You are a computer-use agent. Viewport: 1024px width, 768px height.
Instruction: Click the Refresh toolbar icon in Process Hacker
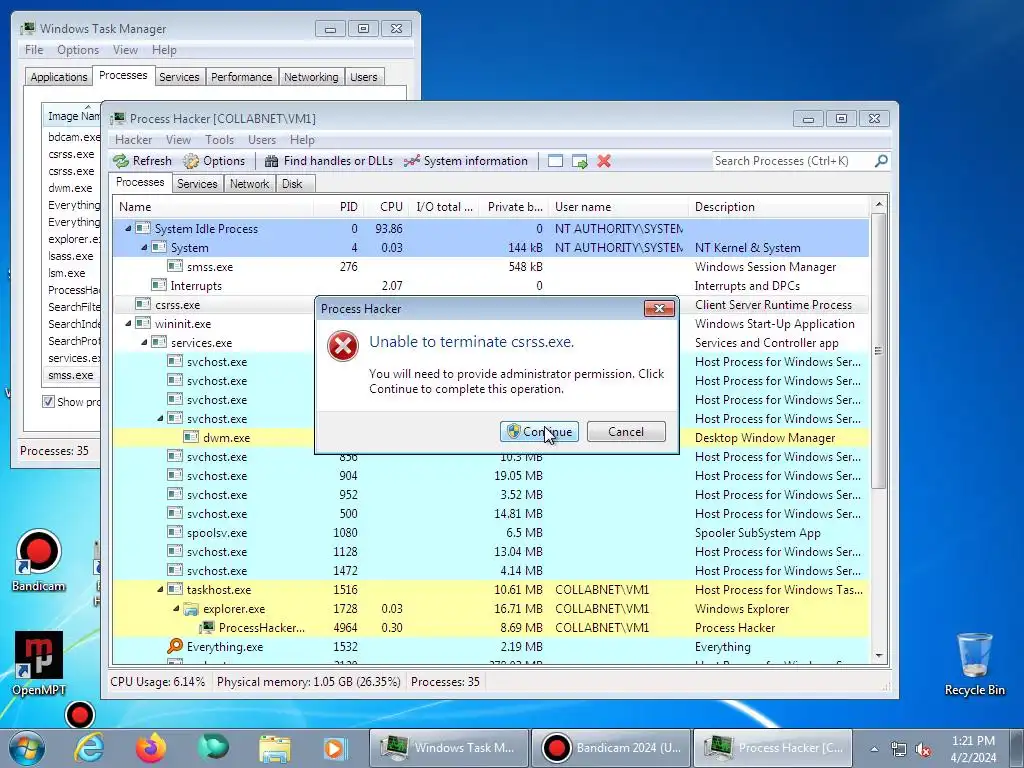click(121, 161)
